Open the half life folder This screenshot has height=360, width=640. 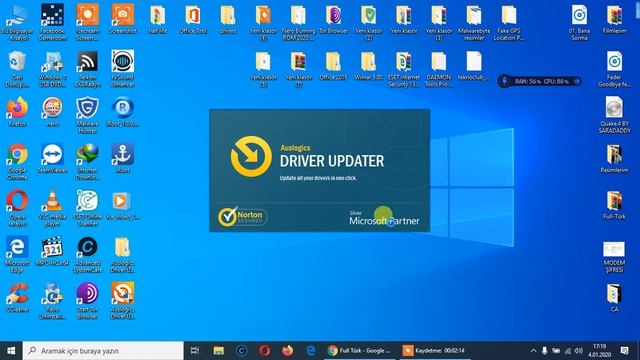(x=158, y=20)
